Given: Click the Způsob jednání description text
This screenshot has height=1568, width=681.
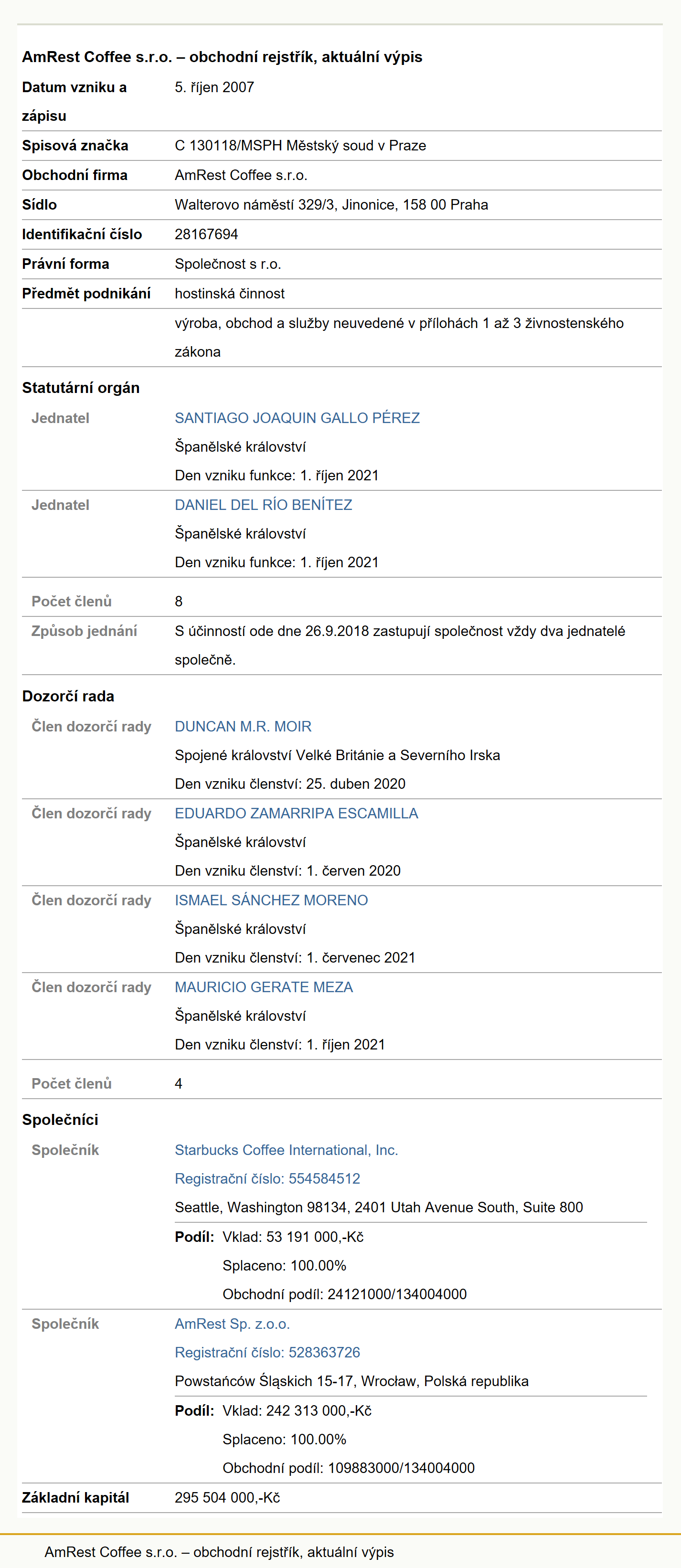Looking at the screenshot, I should point(400,646).
